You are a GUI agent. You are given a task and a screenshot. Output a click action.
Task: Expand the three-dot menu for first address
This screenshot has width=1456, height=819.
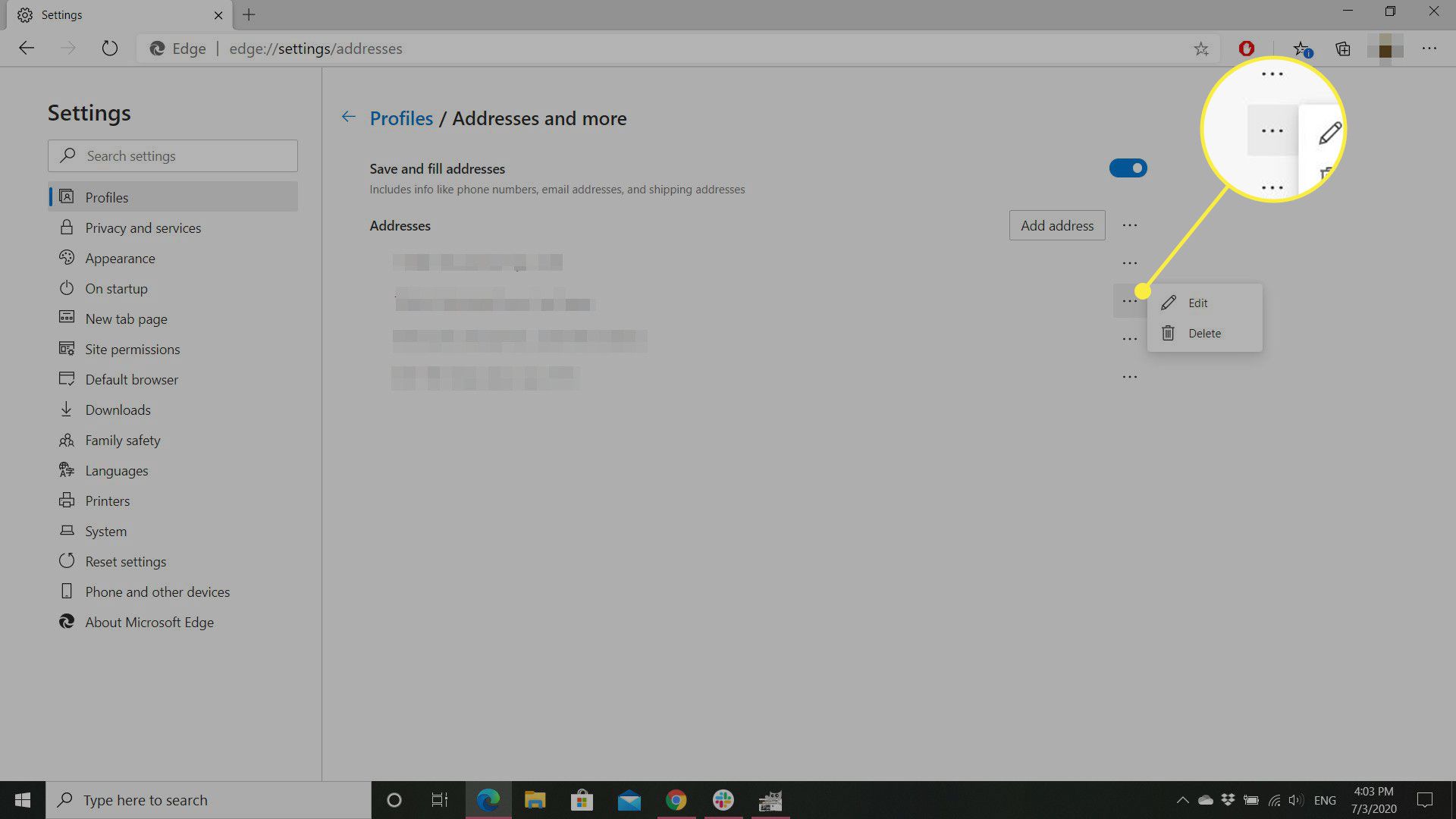[1130, 262]
